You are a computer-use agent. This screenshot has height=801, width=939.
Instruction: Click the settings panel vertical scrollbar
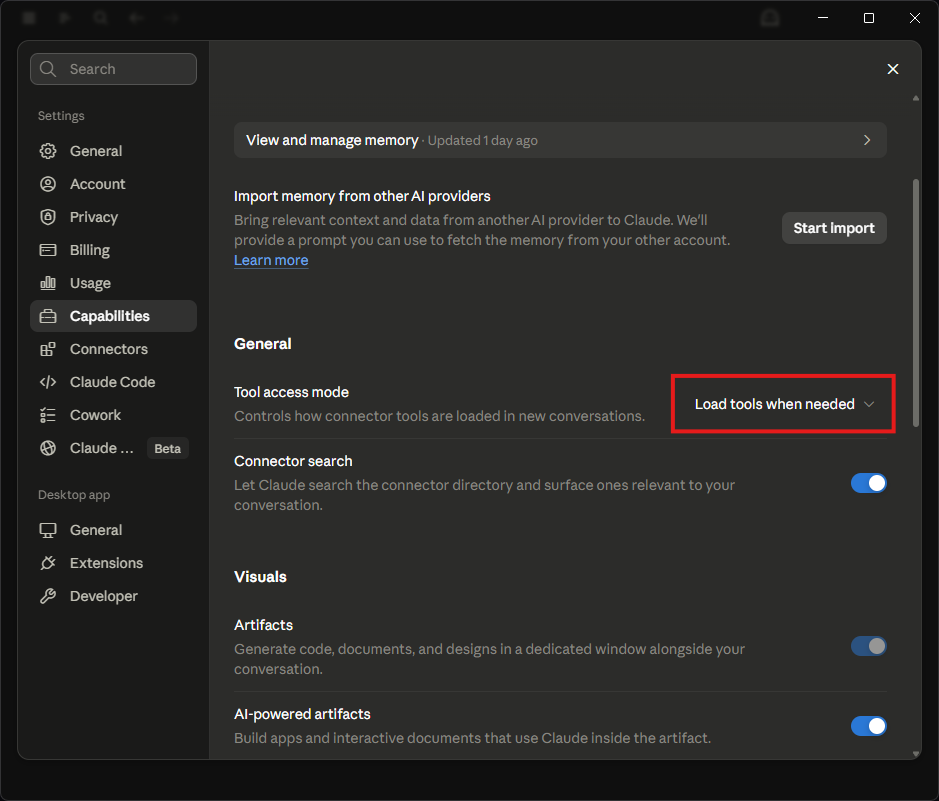coord(915,302)
